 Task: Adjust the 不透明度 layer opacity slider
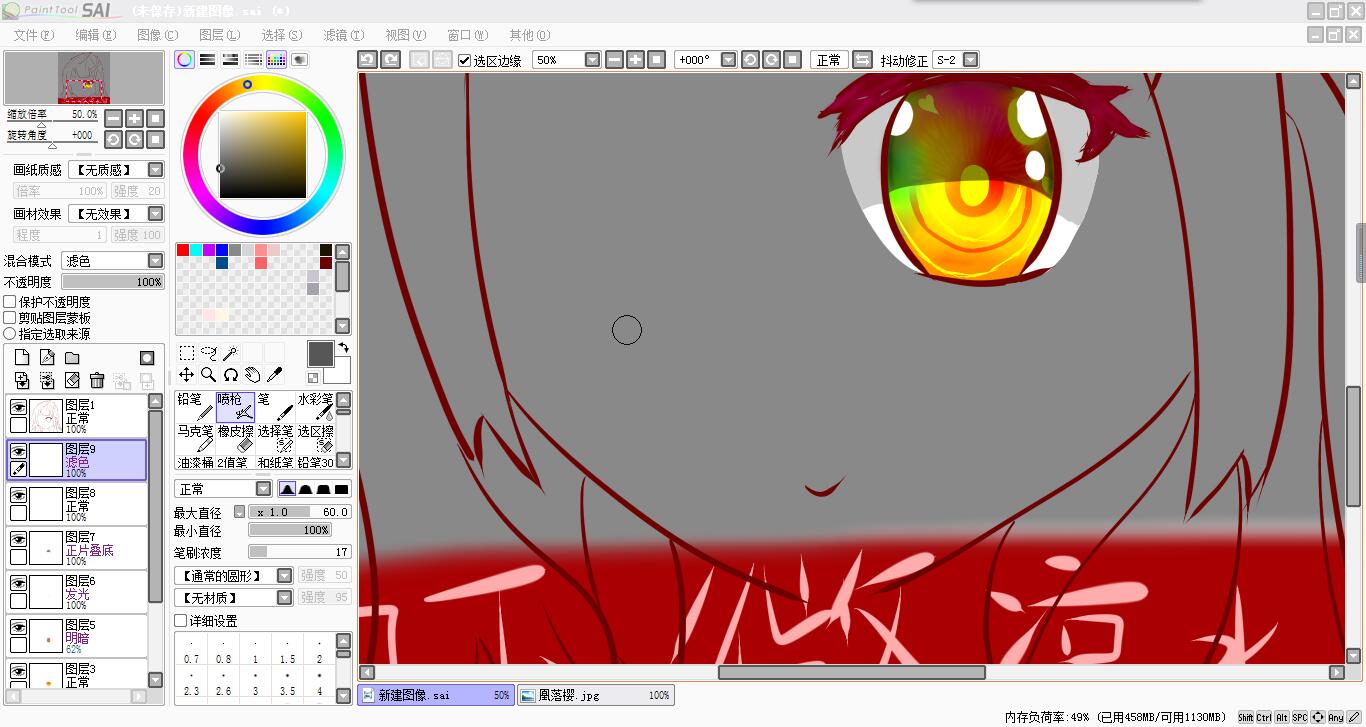point(113,282)
